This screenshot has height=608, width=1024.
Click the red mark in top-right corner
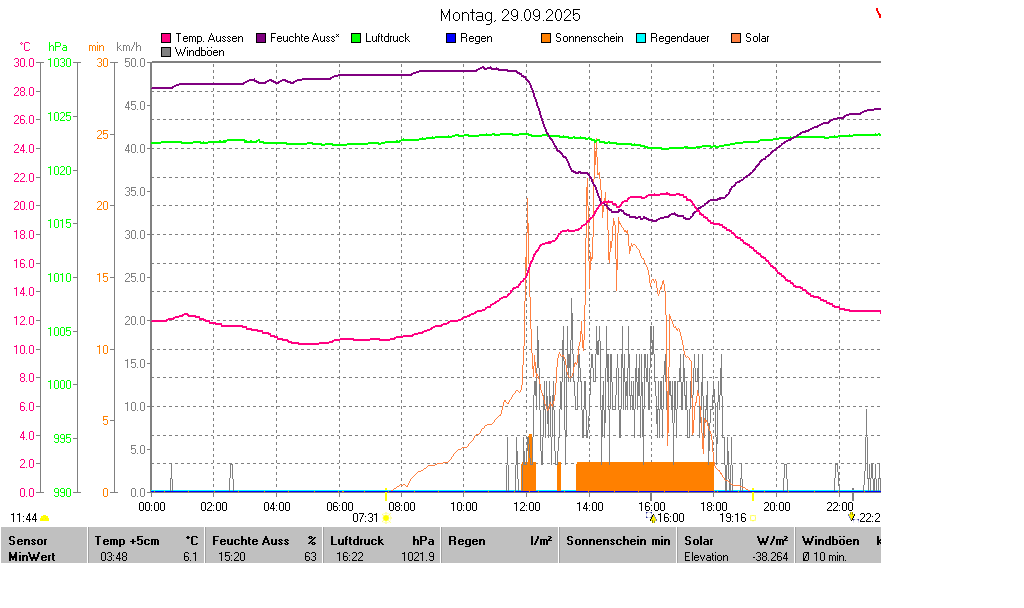879,13
